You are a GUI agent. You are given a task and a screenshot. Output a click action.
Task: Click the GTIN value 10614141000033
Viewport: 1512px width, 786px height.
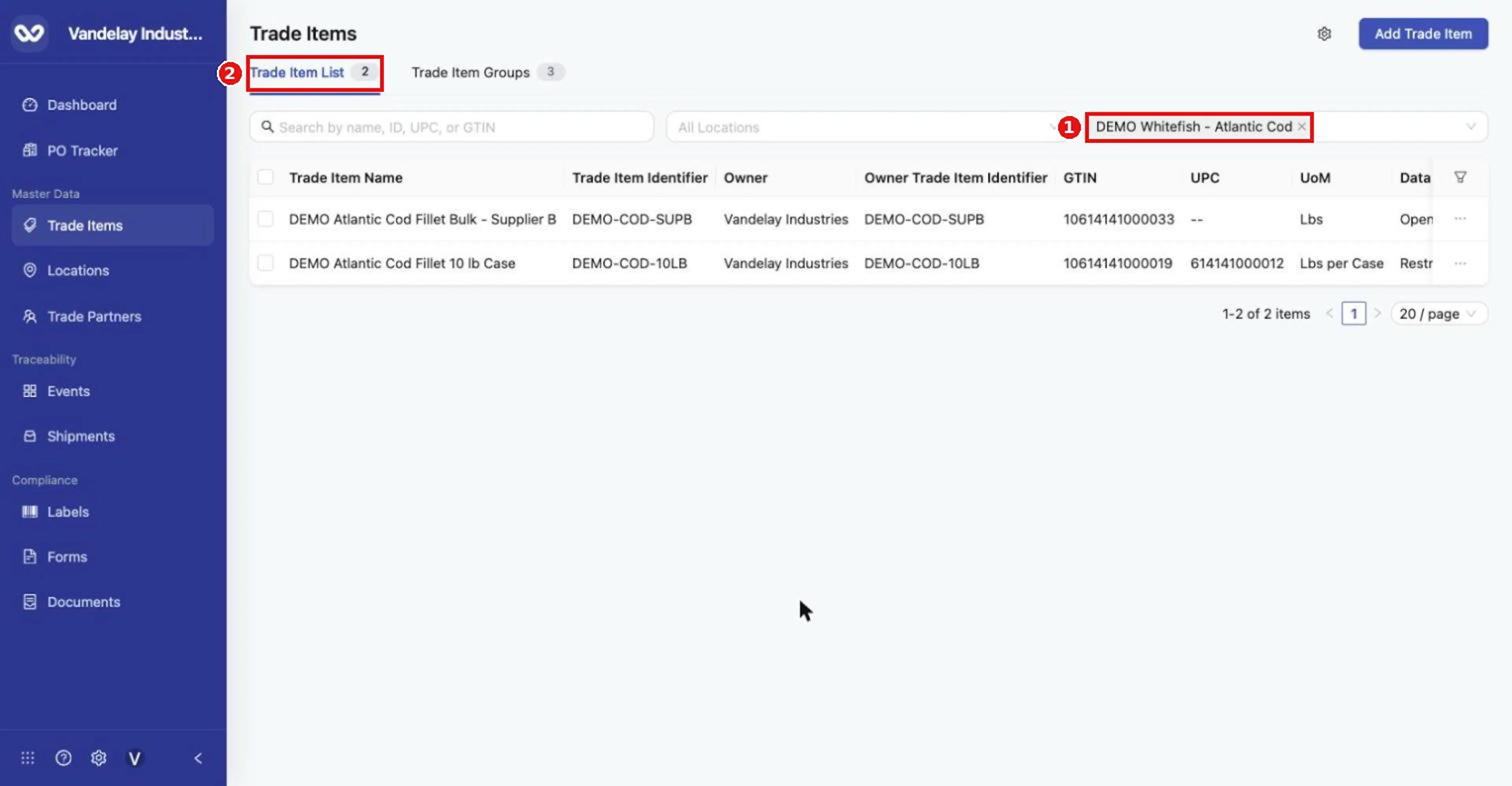point(1118,219)
